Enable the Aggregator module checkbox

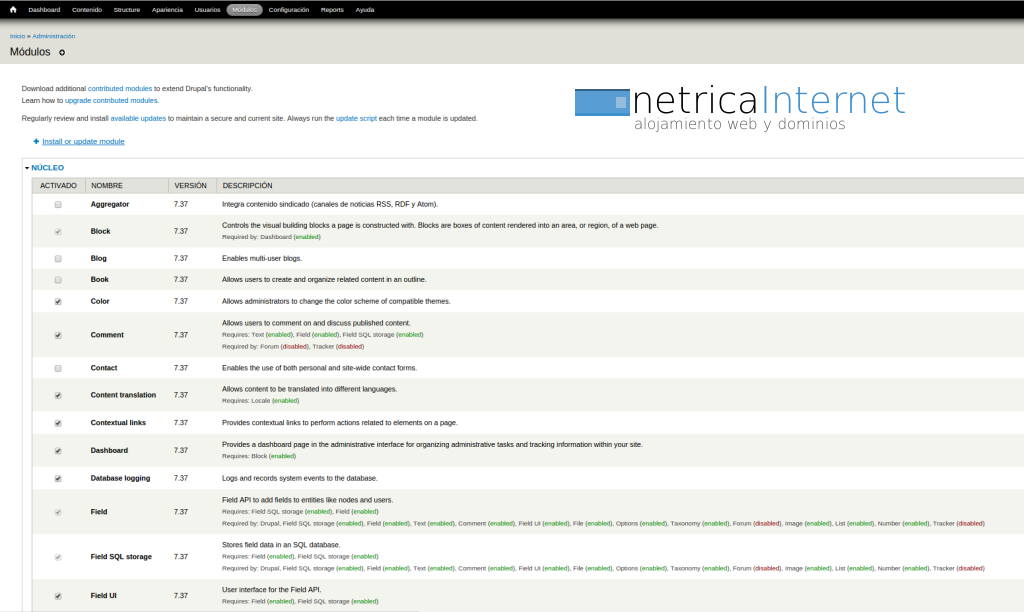[x=58, y=204]
